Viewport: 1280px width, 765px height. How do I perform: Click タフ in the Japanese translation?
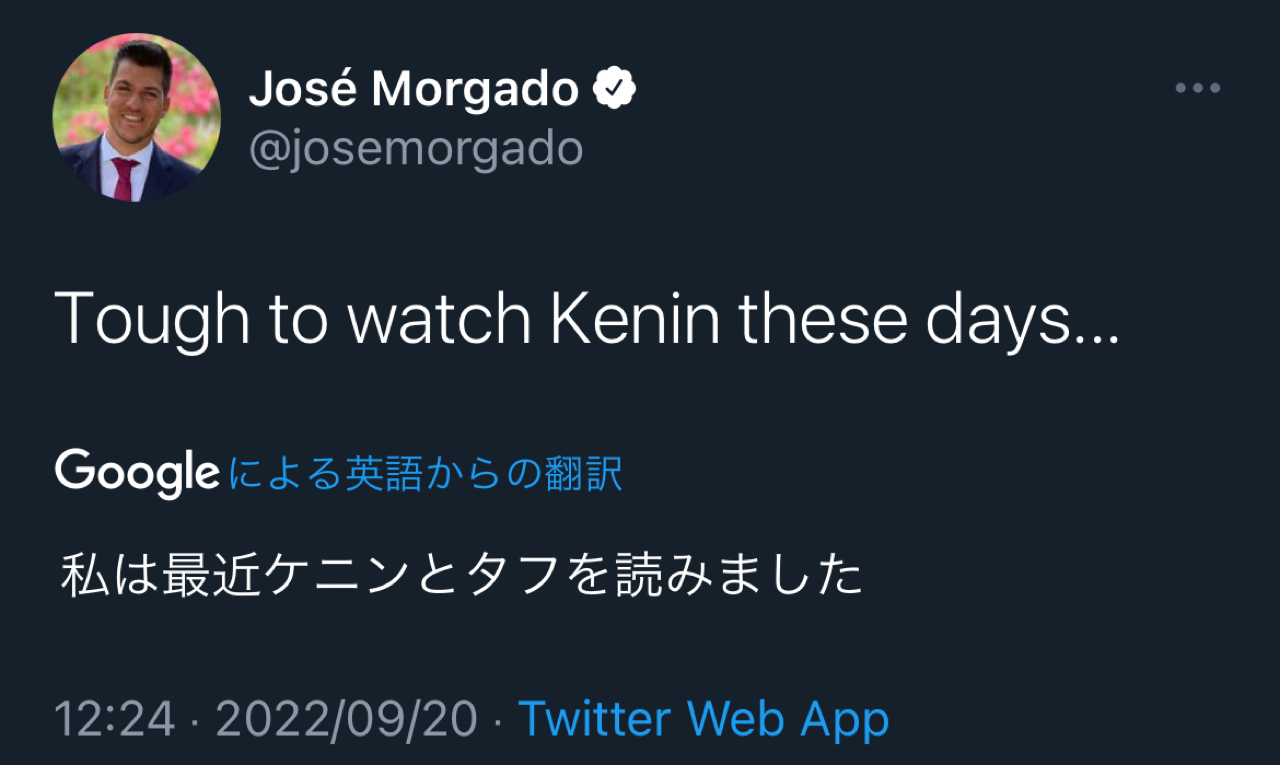pyautogui.click(x=510, y=577)
